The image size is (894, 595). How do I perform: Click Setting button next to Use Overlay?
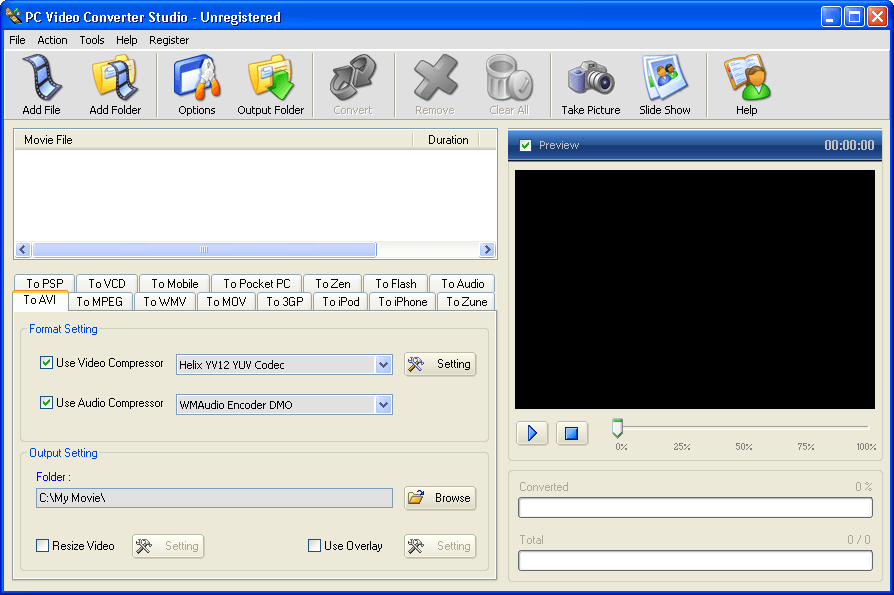click(440, 545)
